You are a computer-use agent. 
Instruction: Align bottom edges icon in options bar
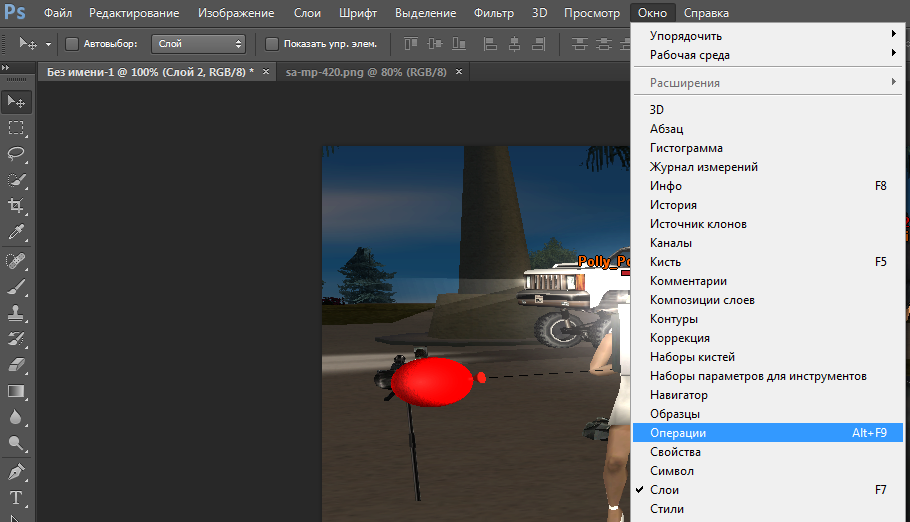[x=459, y=44]
